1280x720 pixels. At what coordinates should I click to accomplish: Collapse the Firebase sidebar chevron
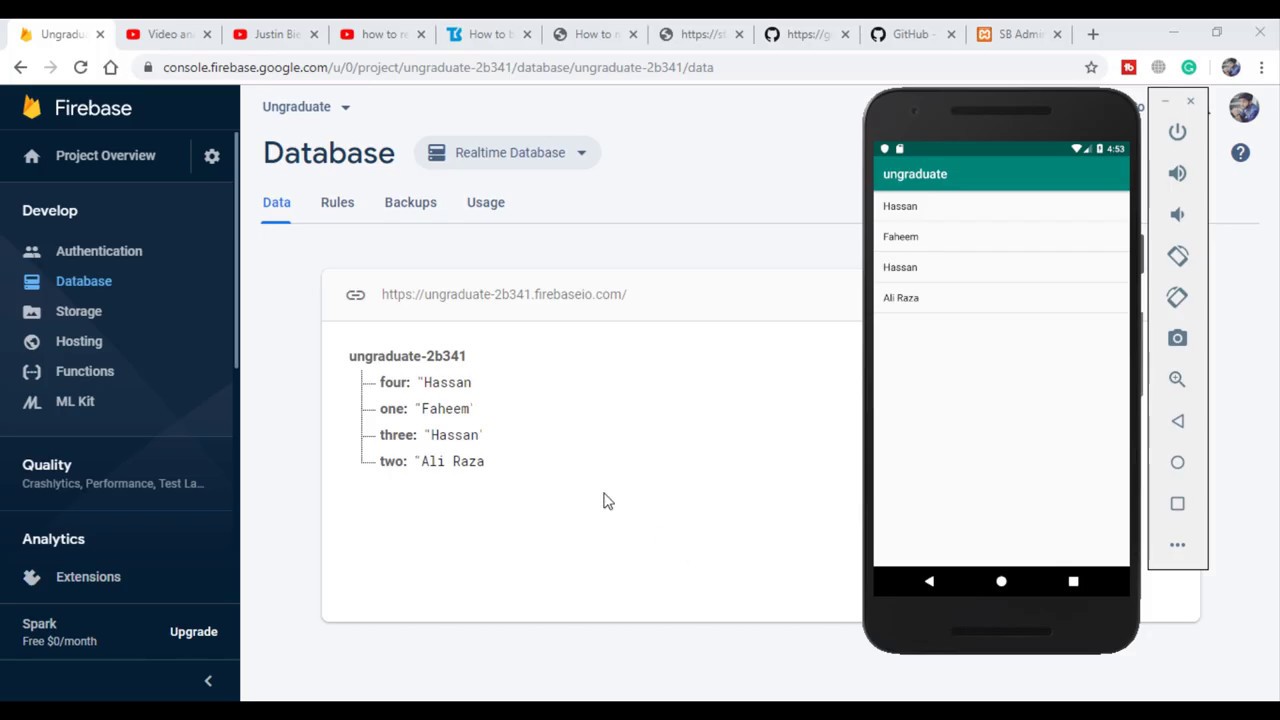[208, 681]
